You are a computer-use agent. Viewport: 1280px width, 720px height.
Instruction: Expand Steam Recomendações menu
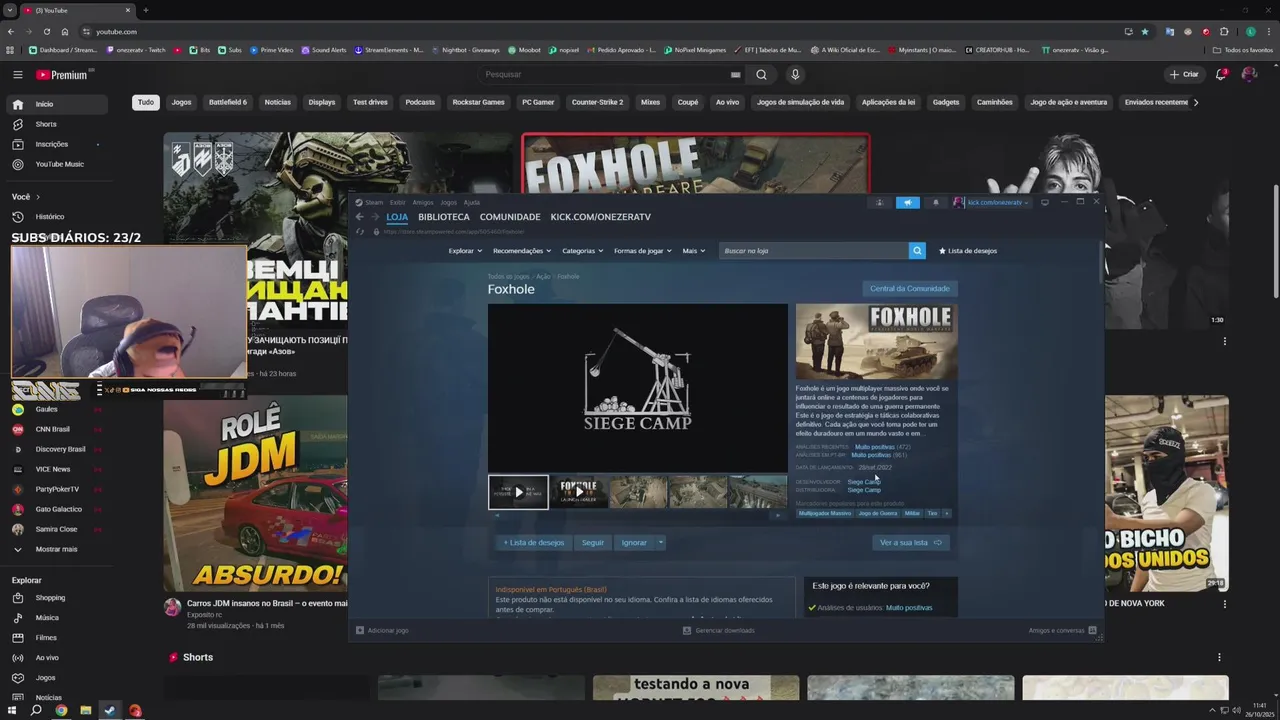(x=521, y=251)
